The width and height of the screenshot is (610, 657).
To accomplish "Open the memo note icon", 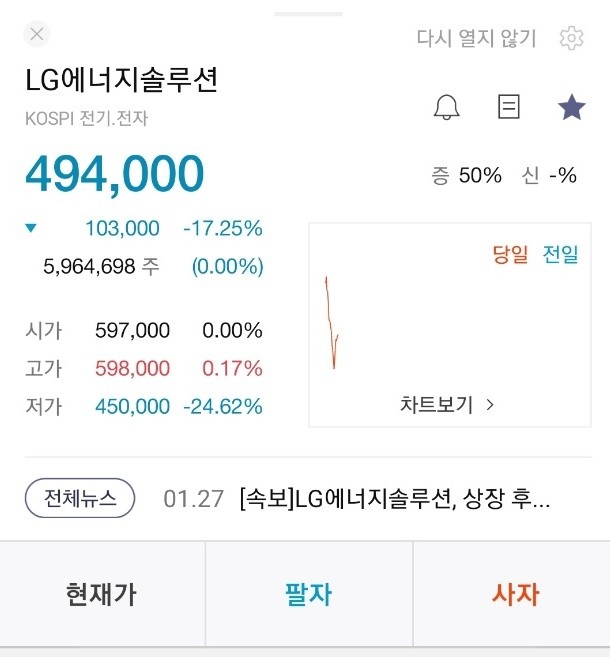I will 509,108.
